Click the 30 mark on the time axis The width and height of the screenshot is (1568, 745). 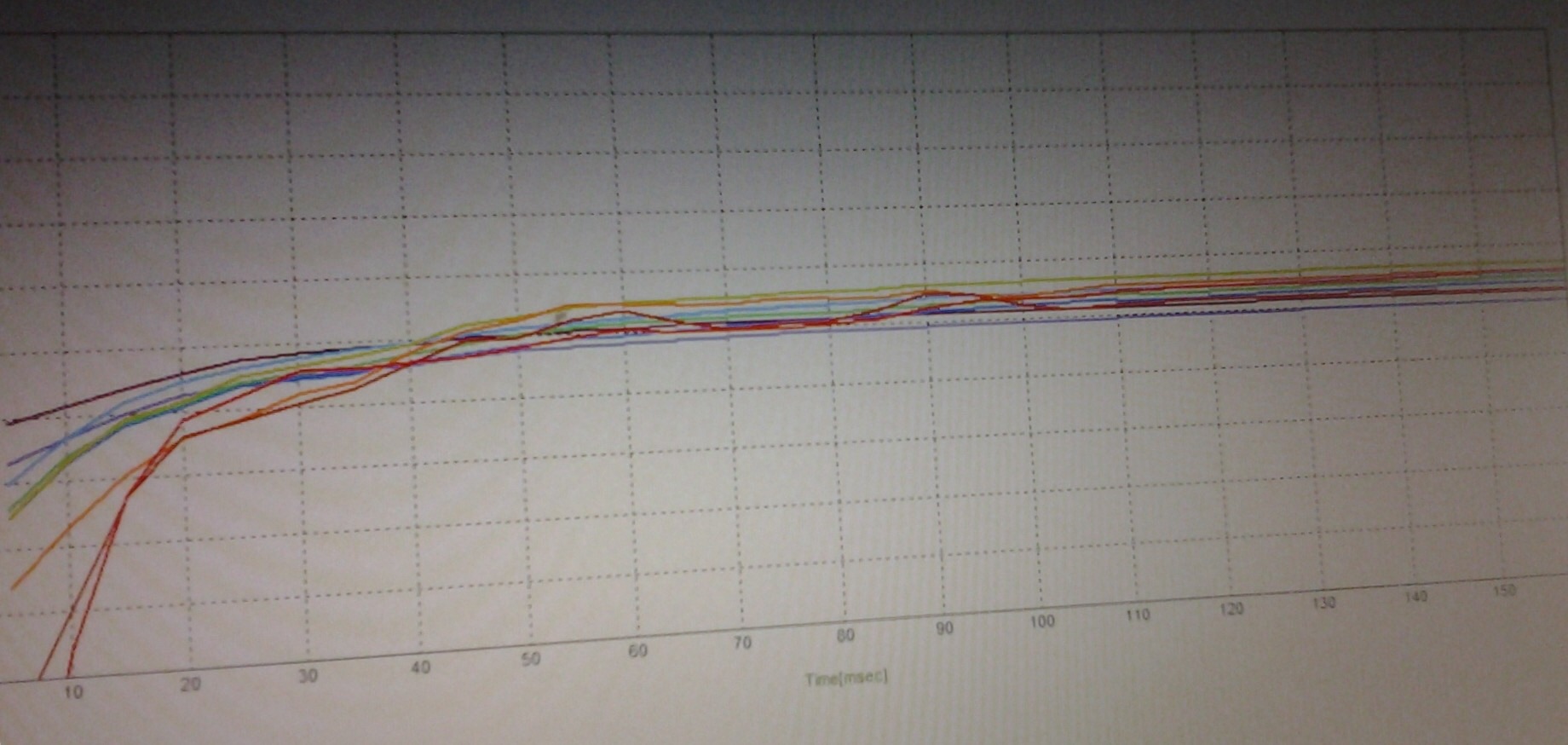point(308,676)
